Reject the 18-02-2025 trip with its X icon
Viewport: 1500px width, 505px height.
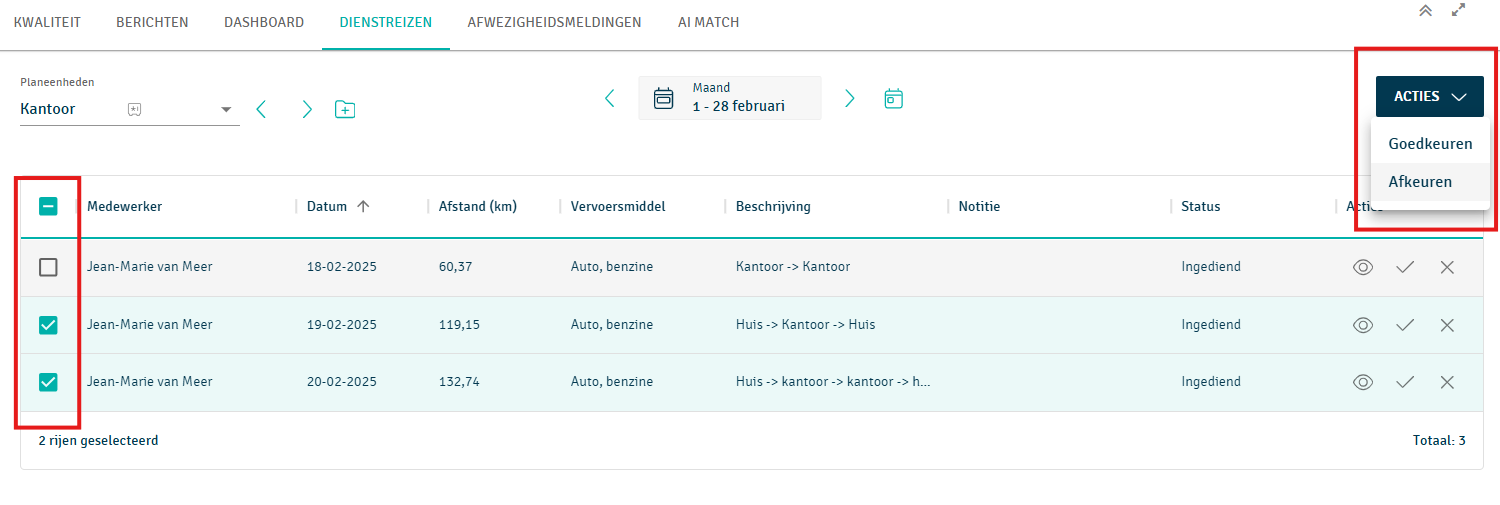point(1447,267)
